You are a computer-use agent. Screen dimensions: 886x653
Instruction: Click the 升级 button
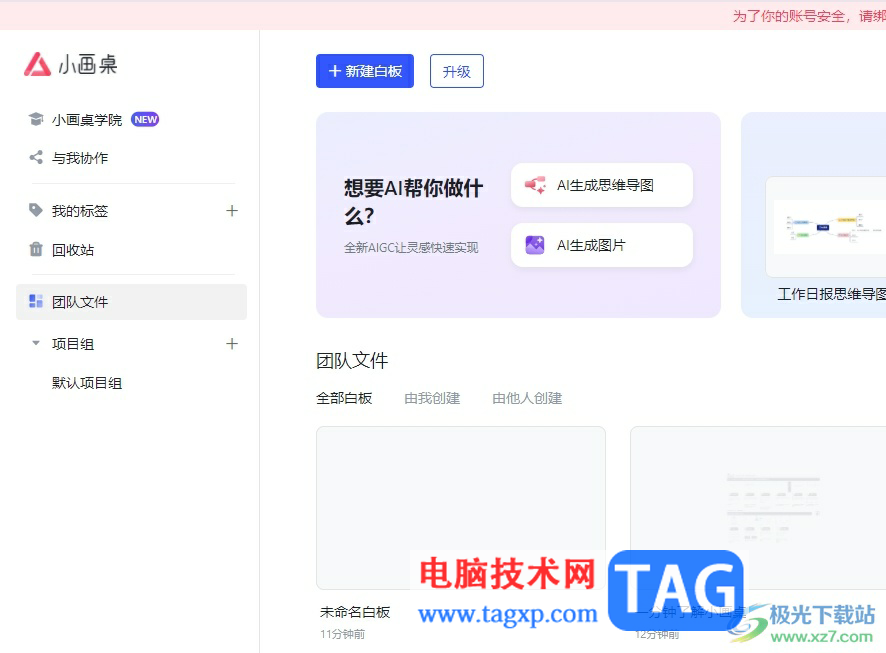tap(457, 71)
